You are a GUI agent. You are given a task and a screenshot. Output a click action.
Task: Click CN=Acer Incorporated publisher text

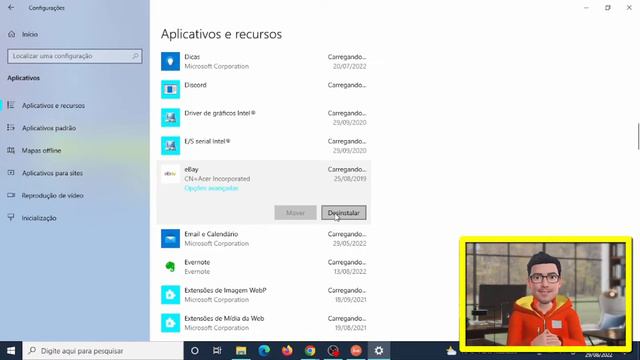217,179
